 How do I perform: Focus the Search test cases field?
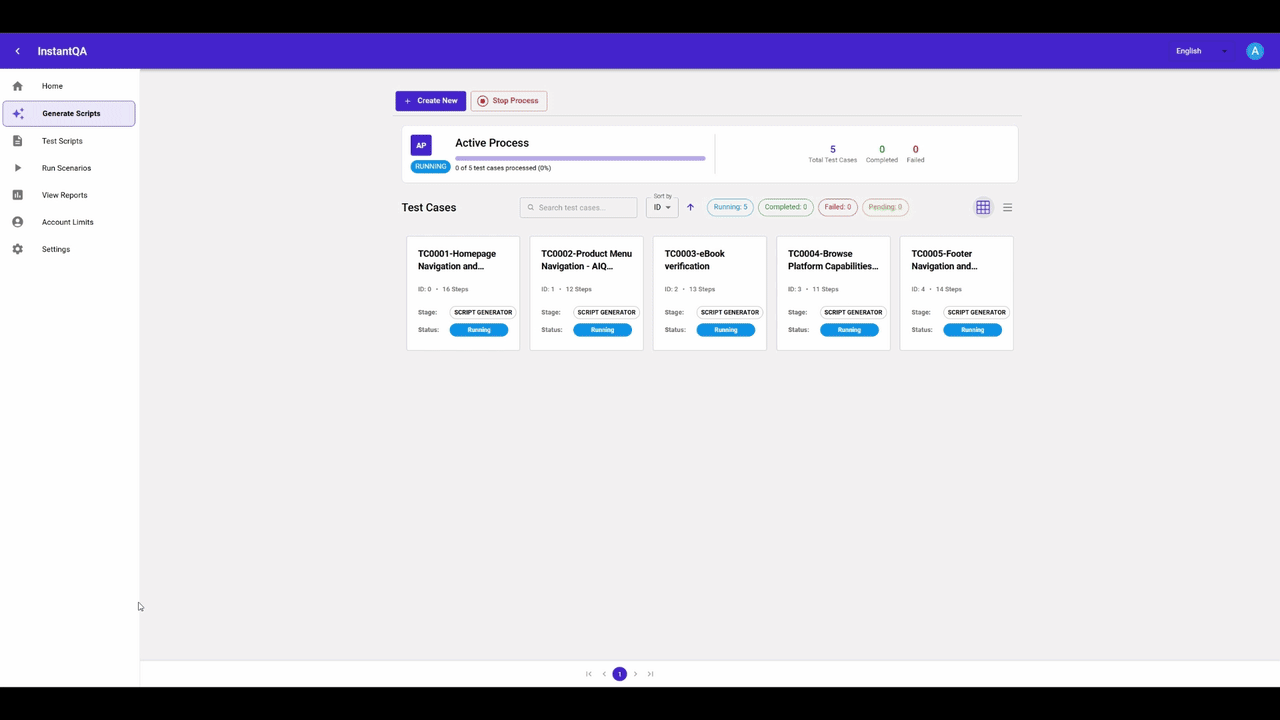click(x=584, y=208)
